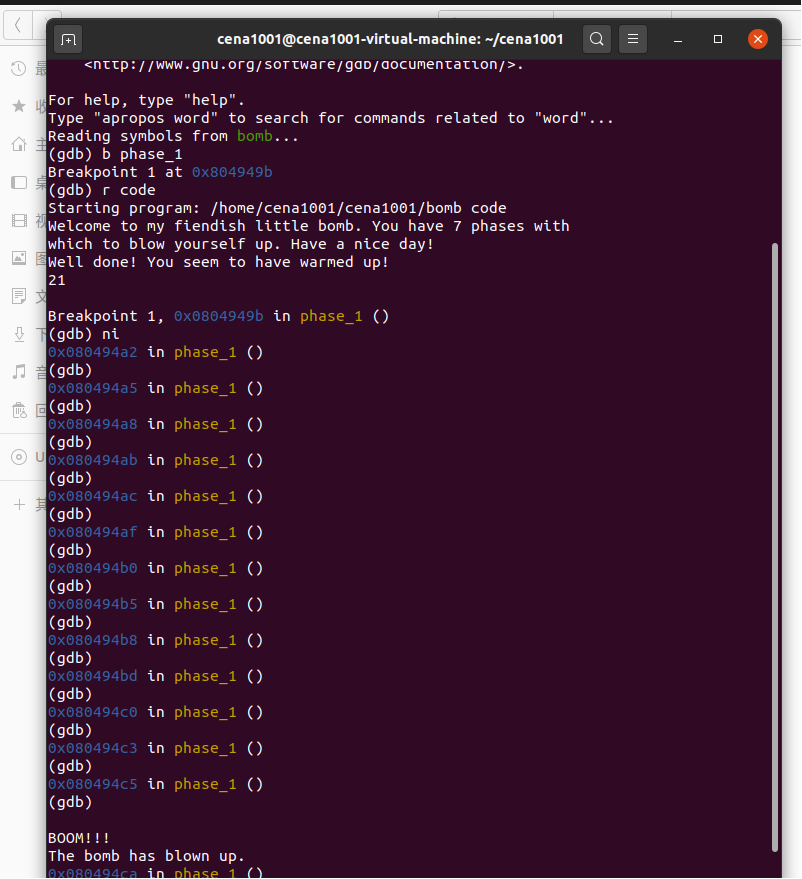
Task: Click the 0x080494b8 address line
Action: [x=155, y=640]
